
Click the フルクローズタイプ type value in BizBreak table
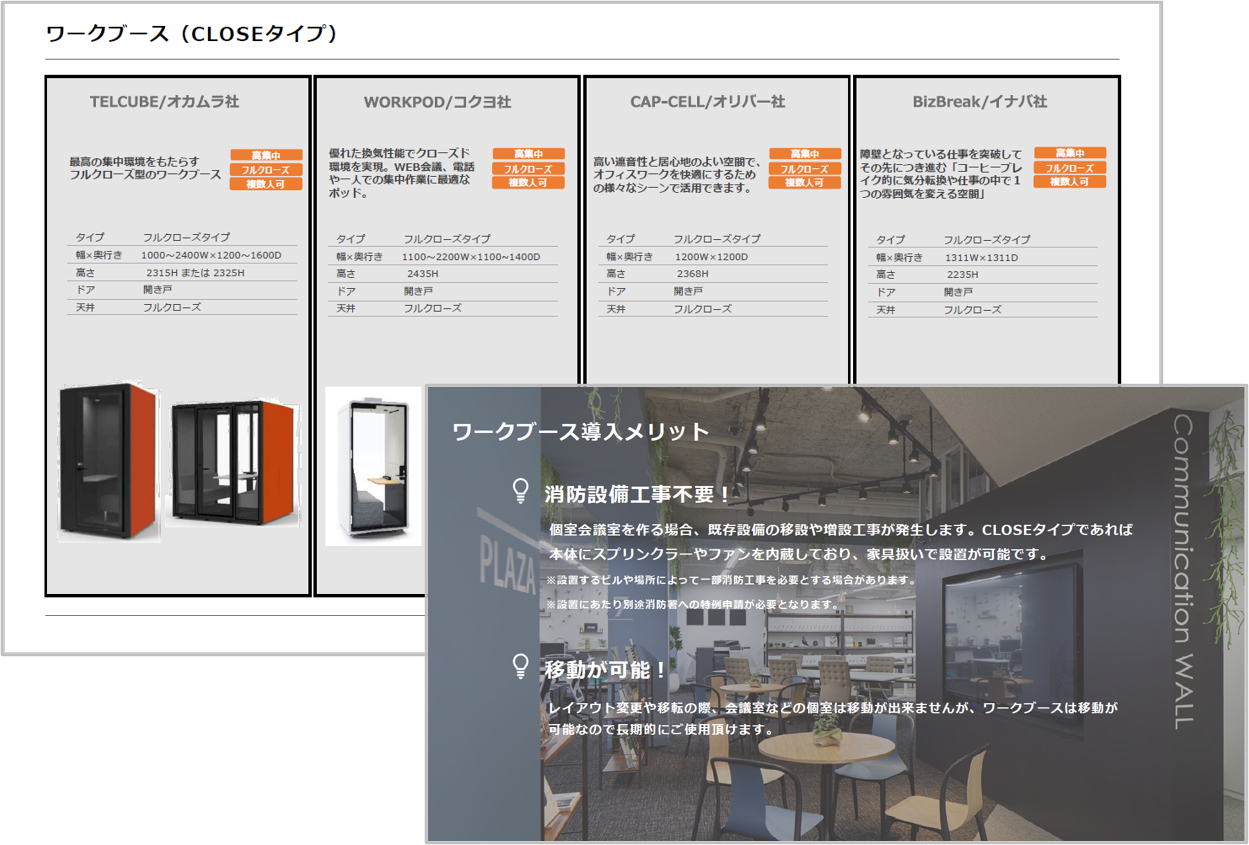tap(987, 240)
